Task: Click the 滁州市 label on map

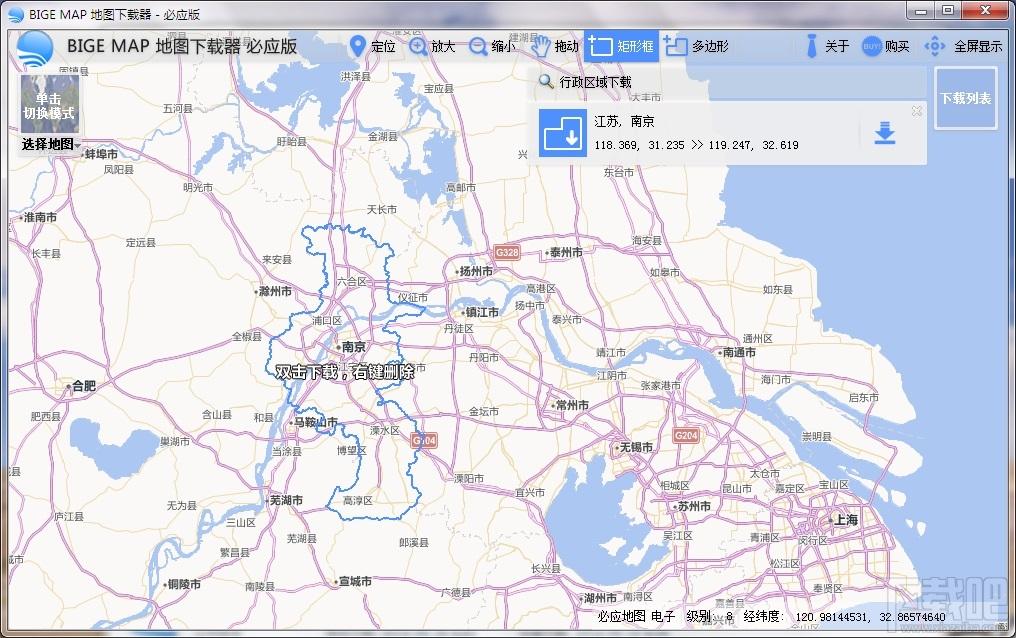Action: pos(275,291)
